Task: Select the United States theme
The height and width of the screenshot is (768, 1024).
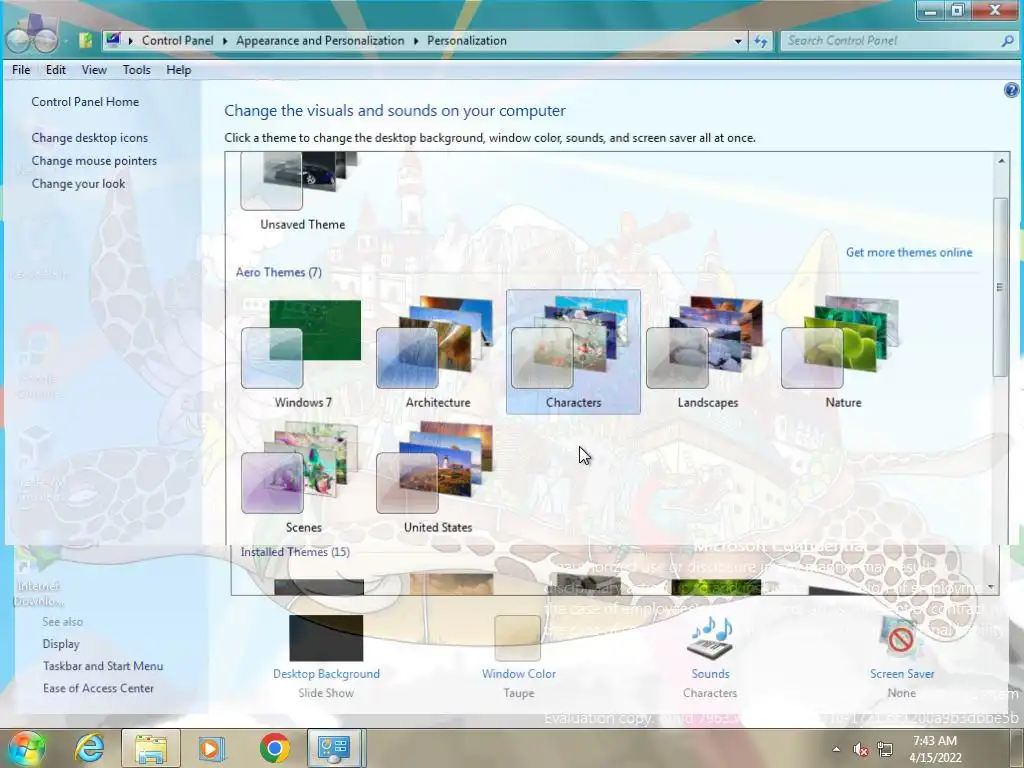Action: (x=438, y=477)
